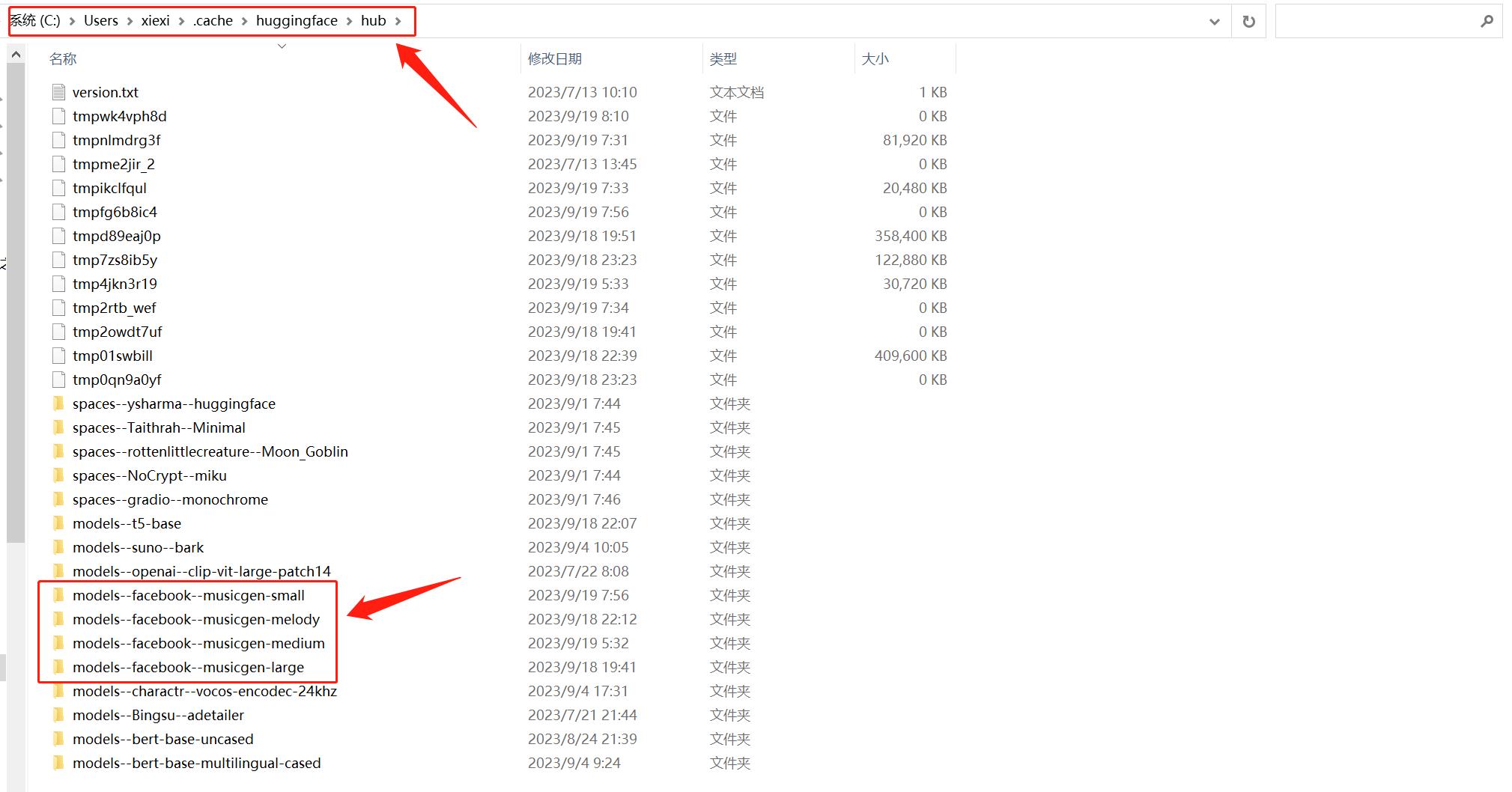The image size is (1512, 792).
Task: Go to hub in the address path
Action: pos(373,21)
